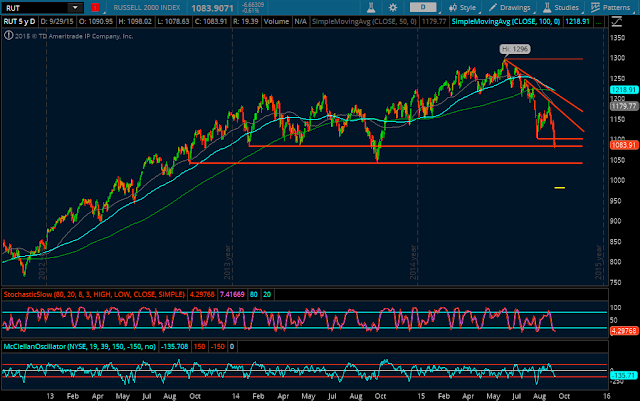The image size is (640, 401).
Task: Open the flask icon in the toolbar
Action: (x=371, y=7)
